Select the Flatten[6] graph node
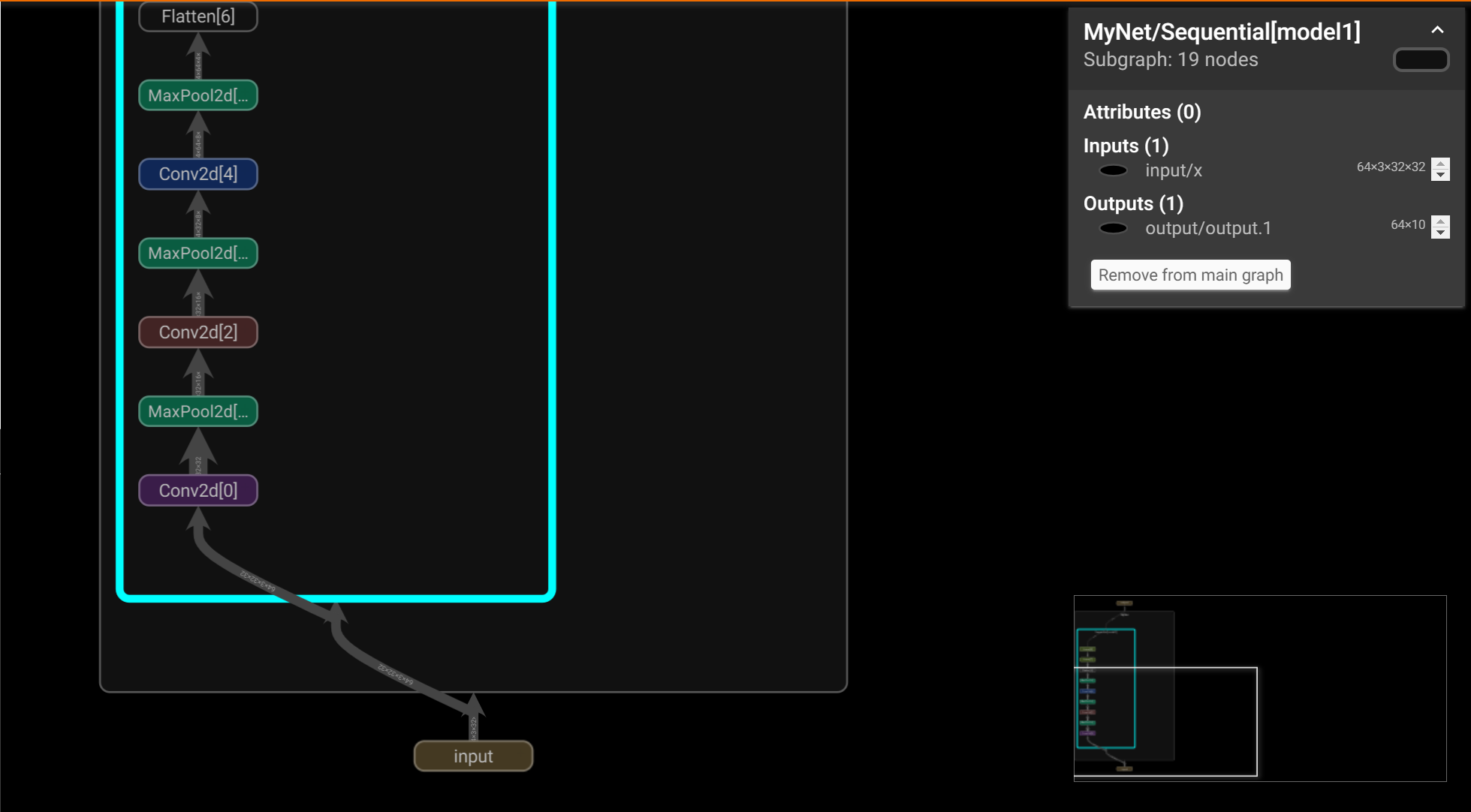The image size is (1471, 812). (x=198, y=17)
